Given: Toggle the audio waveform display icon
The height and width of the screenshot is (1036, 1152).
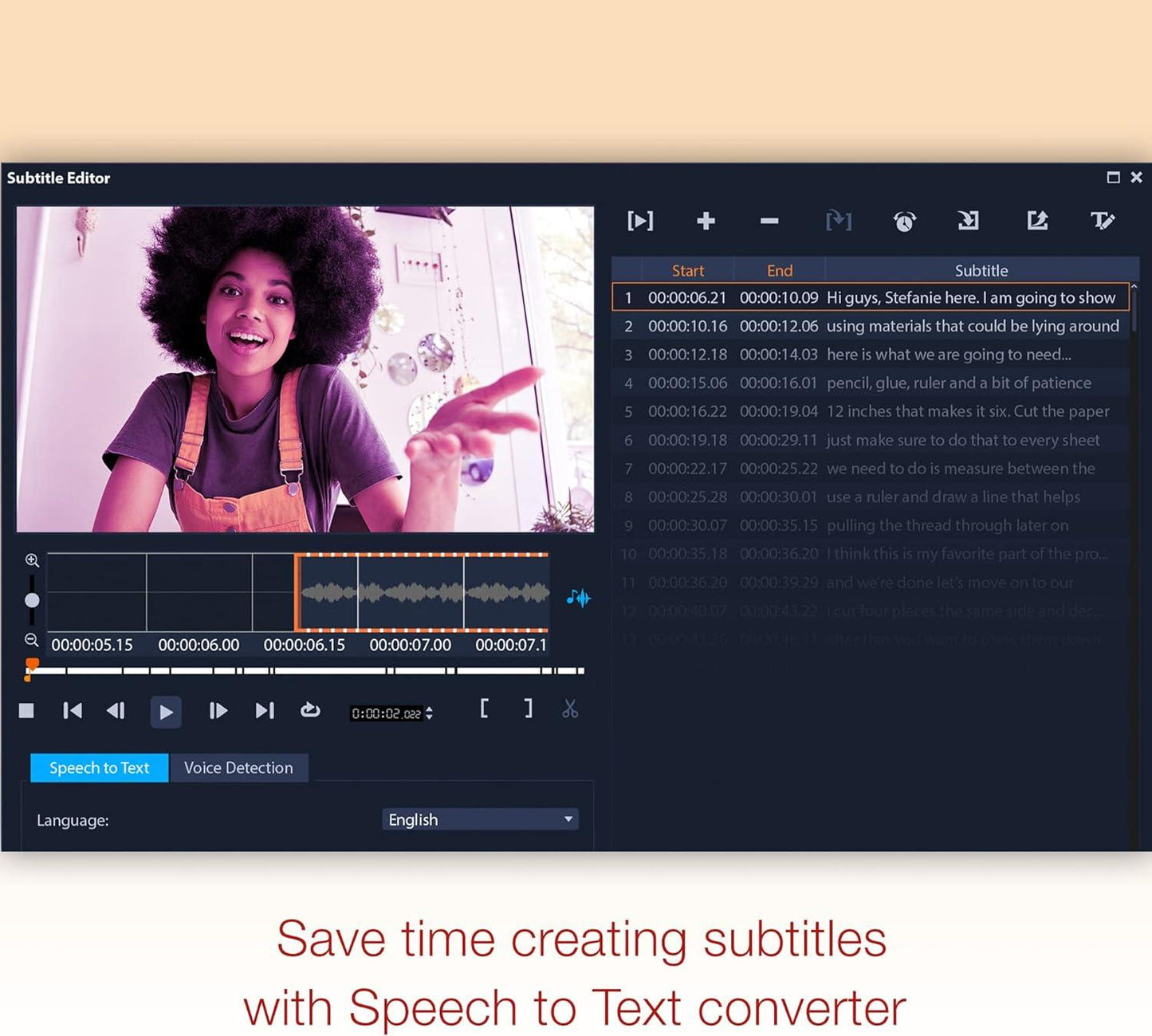Looking at the screenshot, I should [580, 598].
